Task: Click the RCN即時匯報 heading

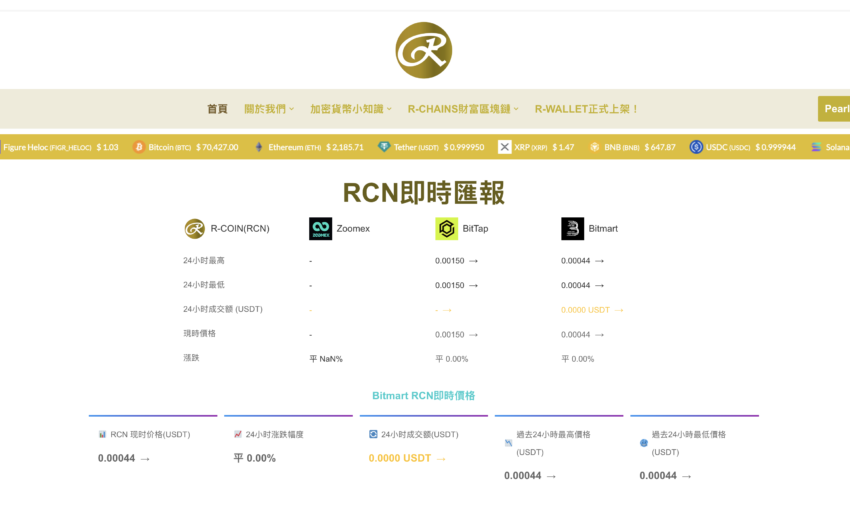Action: [424, 192]
